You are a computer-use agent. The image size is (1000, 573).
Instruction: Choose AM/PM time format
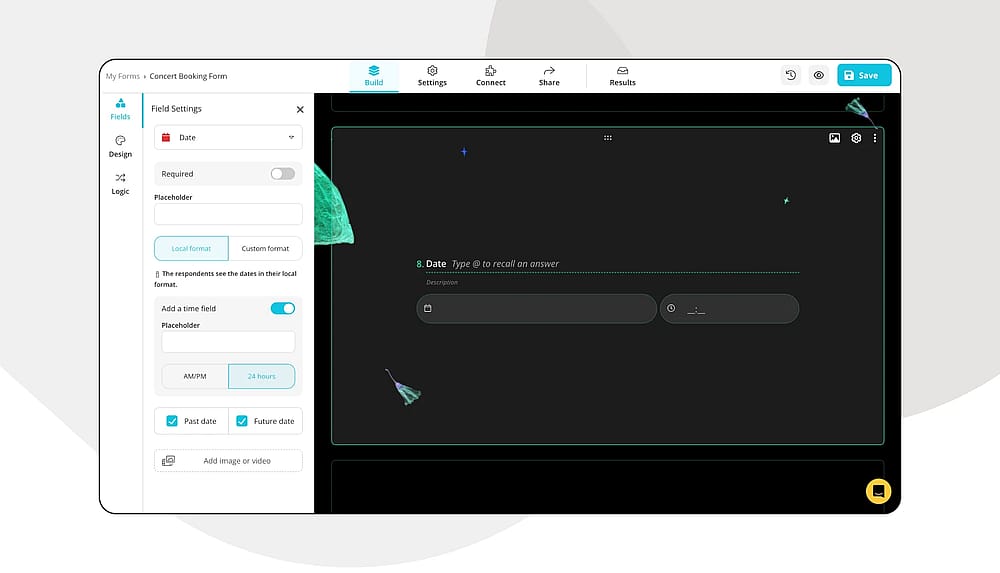195,376
